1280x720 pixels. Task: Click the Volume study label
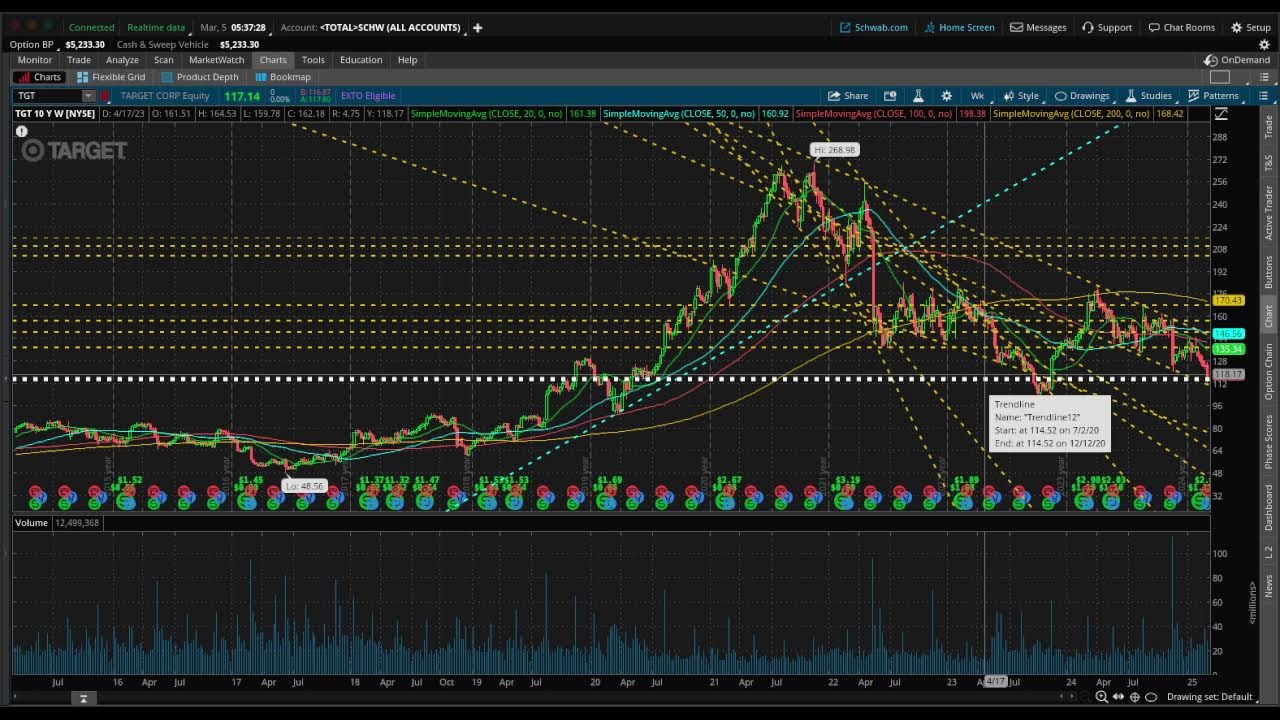click(x=31, y=523)
